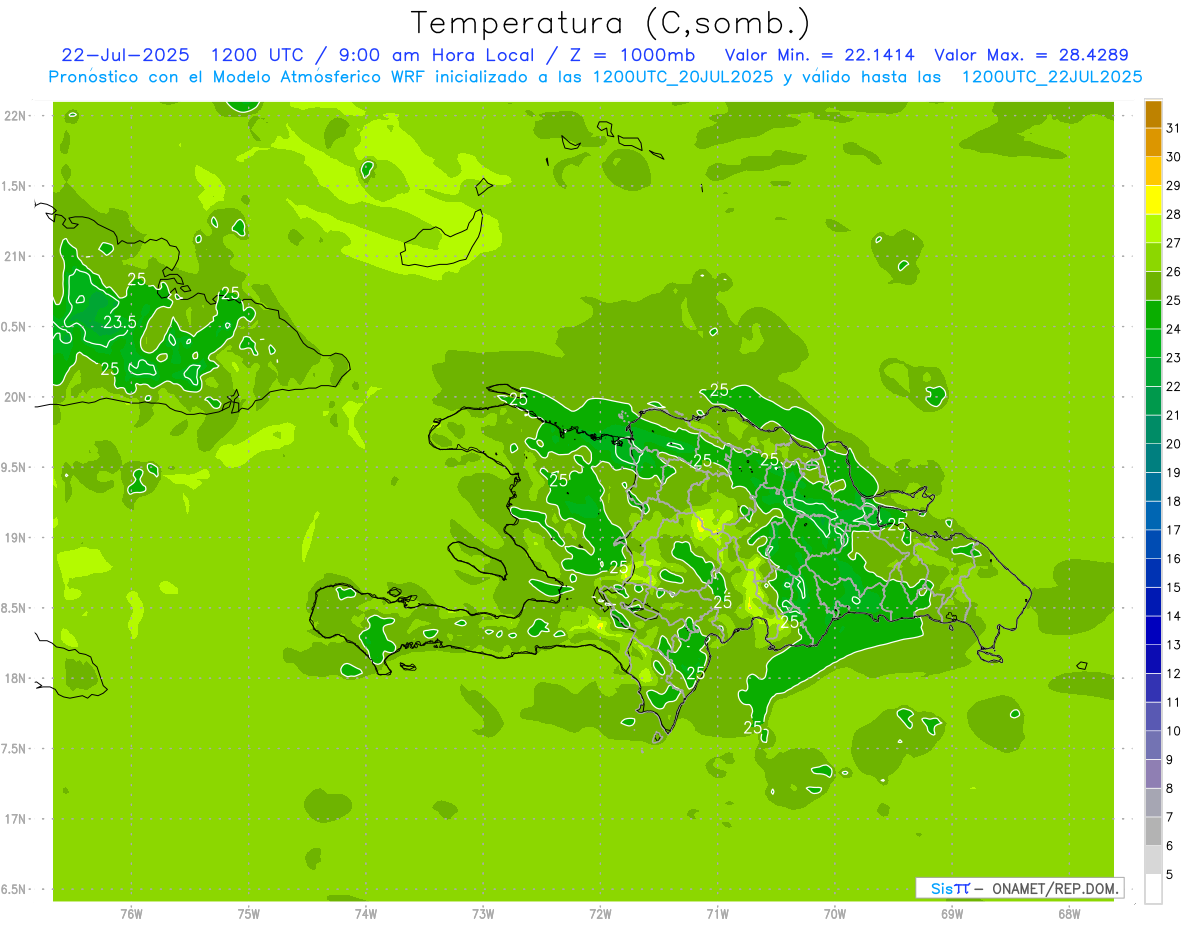Click legend value "28"

(x=1174, y=214)
